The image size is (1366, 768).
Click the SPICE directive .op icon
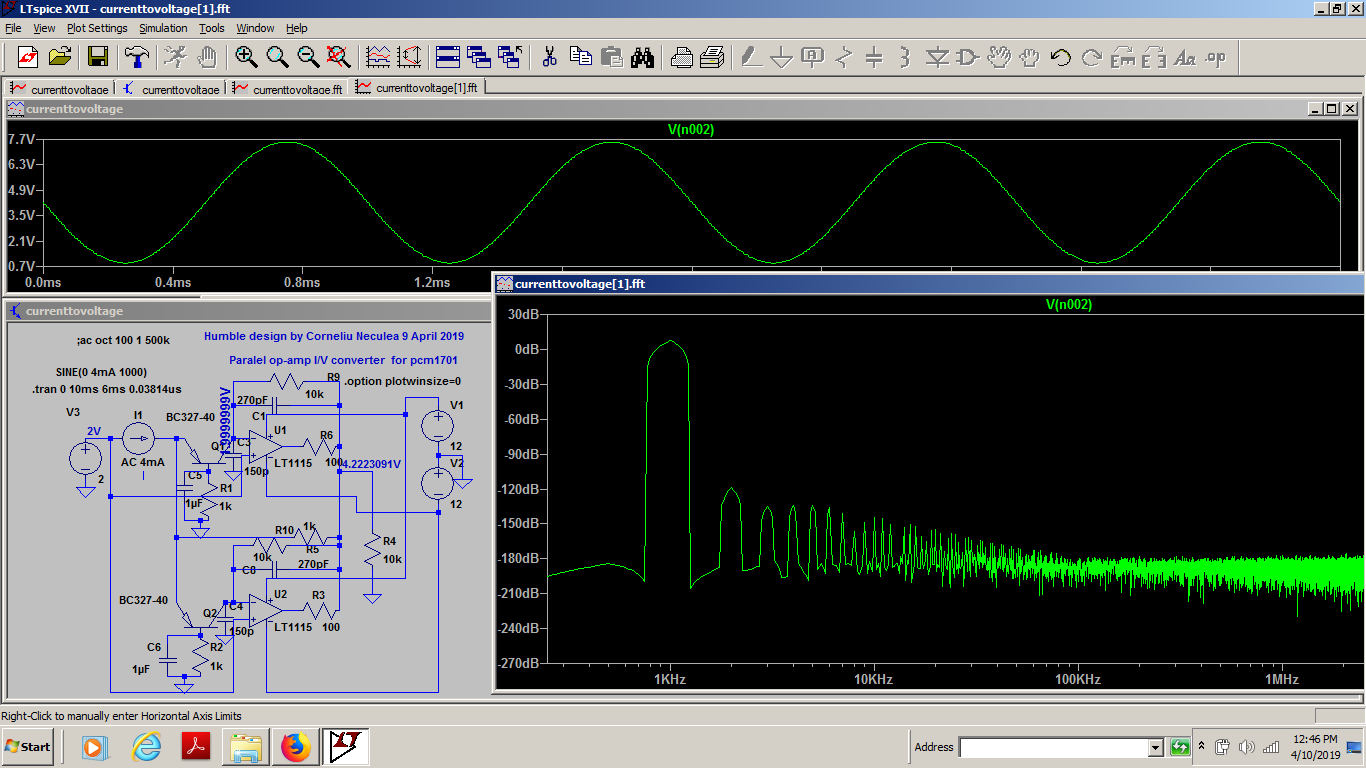[x=1216, y=56]
